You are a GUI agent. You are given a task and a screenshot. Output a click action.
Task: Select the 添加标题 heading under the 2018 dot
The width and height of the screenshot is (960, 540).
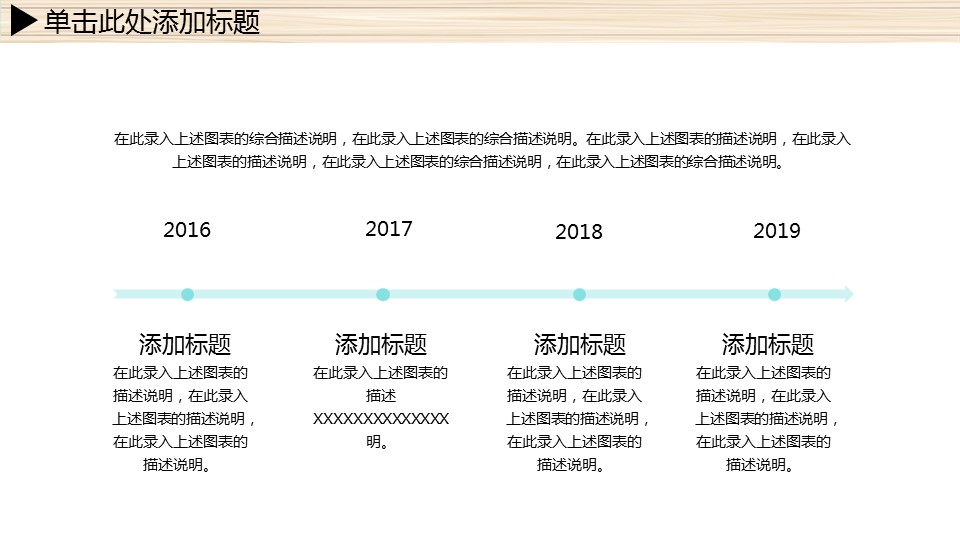click(580, 345)
